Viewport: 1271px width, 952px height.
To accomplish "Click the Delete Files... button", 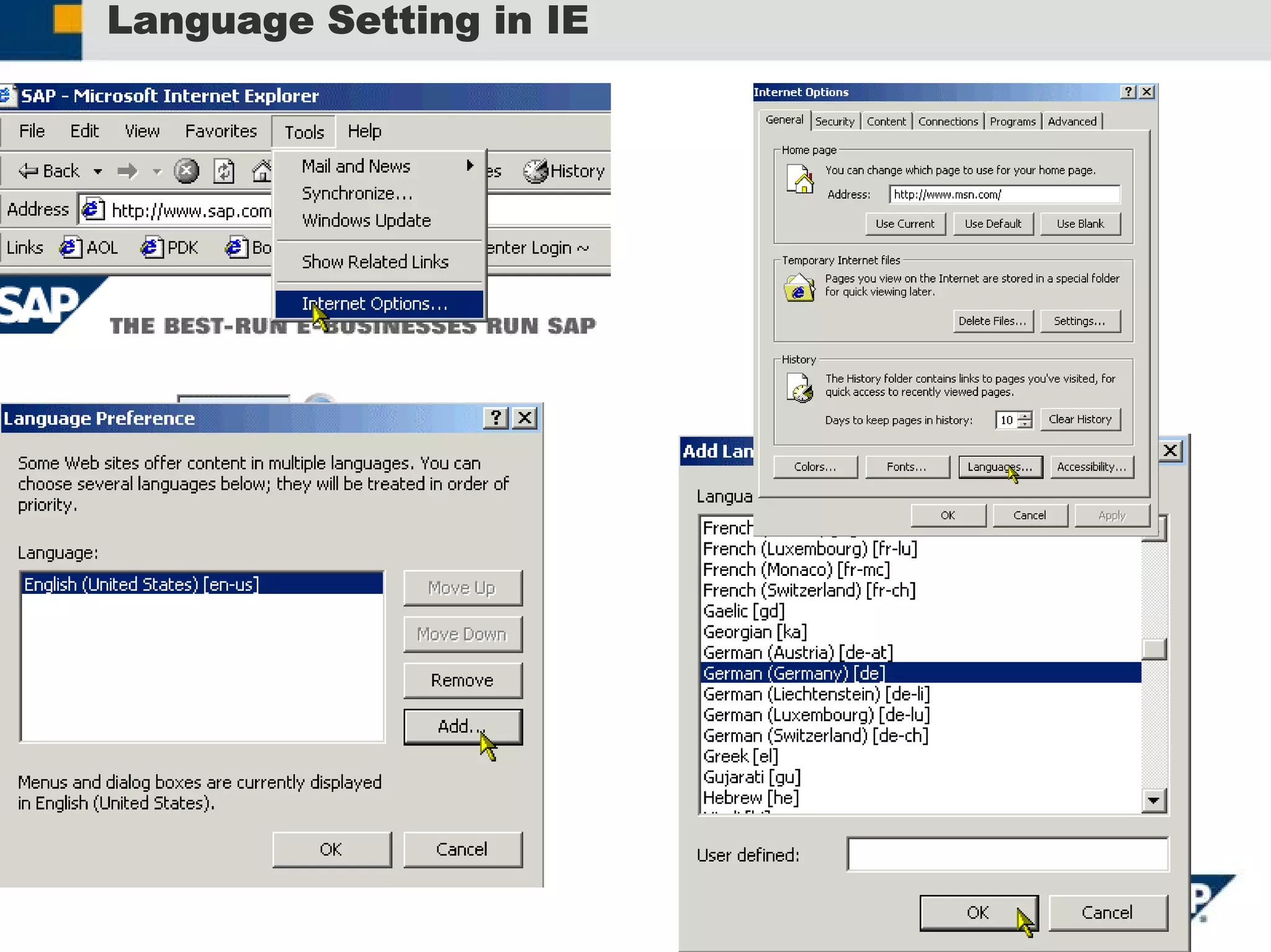I will [992, 321].
